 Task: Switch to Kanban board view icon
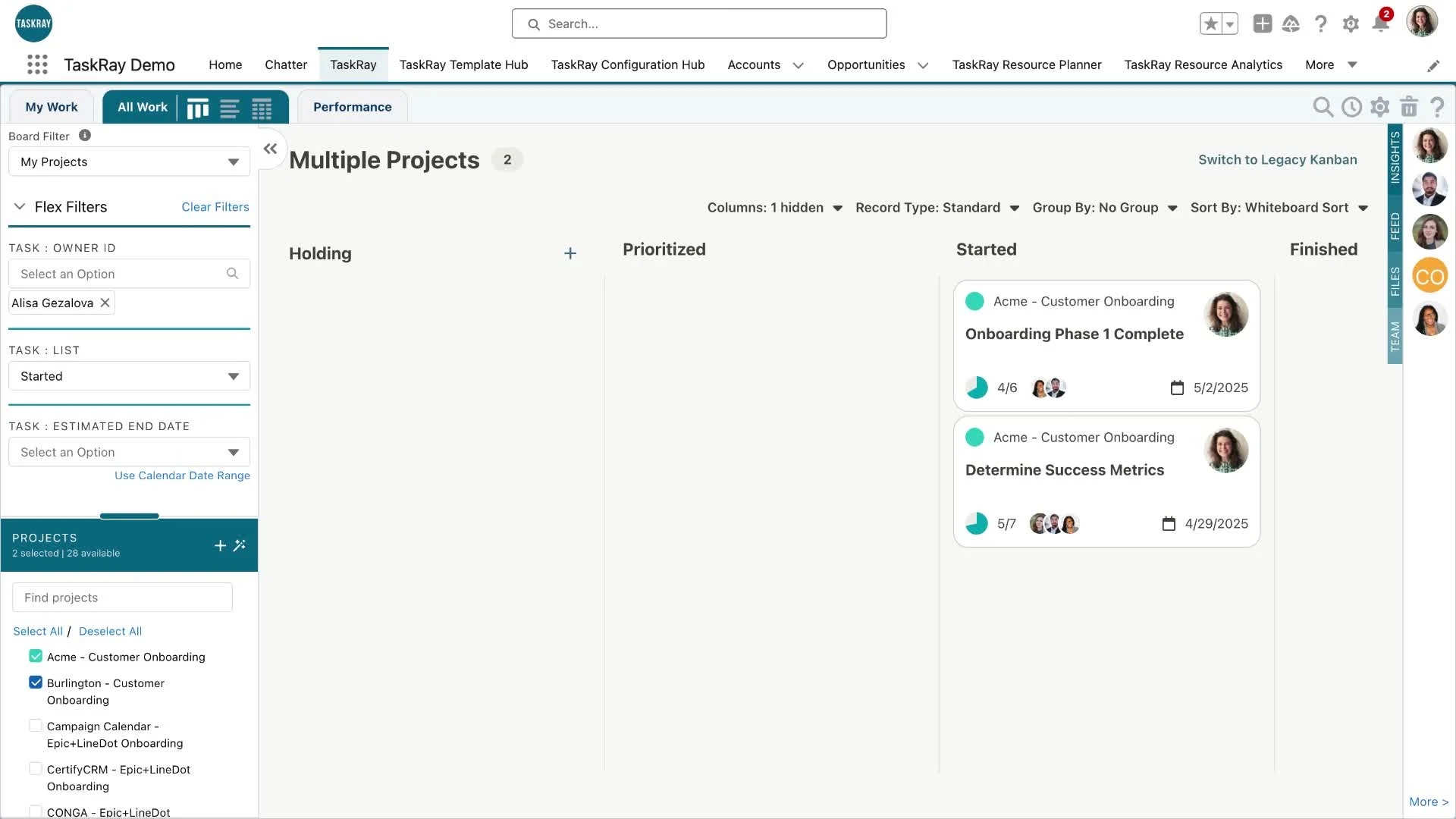[x=198, y=108]
